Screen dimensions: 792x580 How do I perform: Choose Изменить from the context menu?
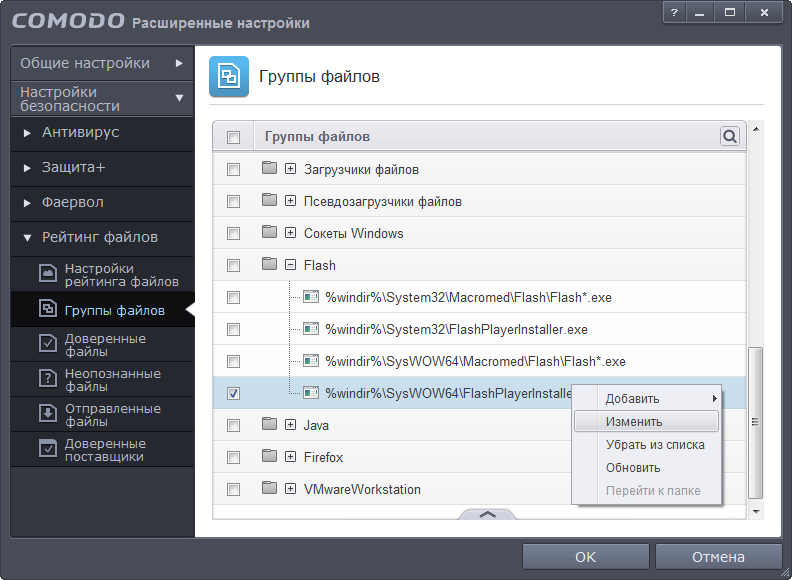point(634,422)
